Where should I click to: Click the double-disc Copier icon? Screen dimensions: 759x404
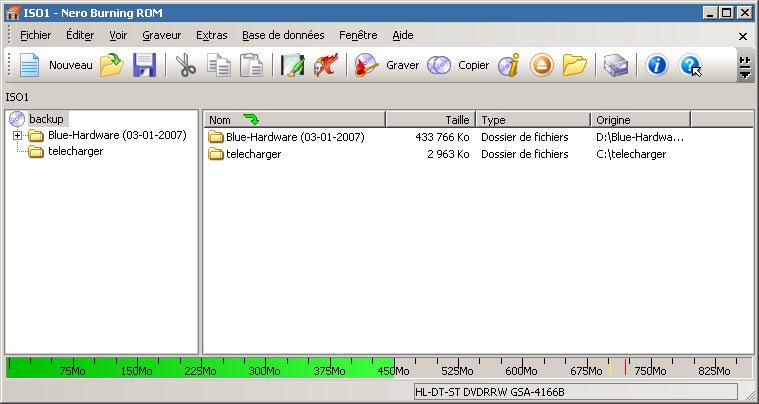pos(439,65)
